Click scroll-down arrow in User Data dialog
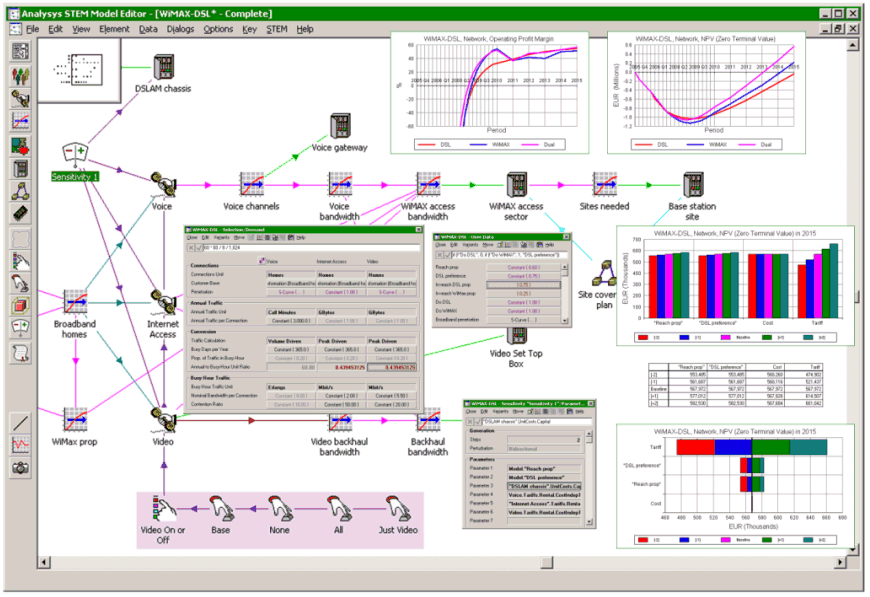Image resolution: width=870 pixels, height=597 pixels. click(565, 321)
